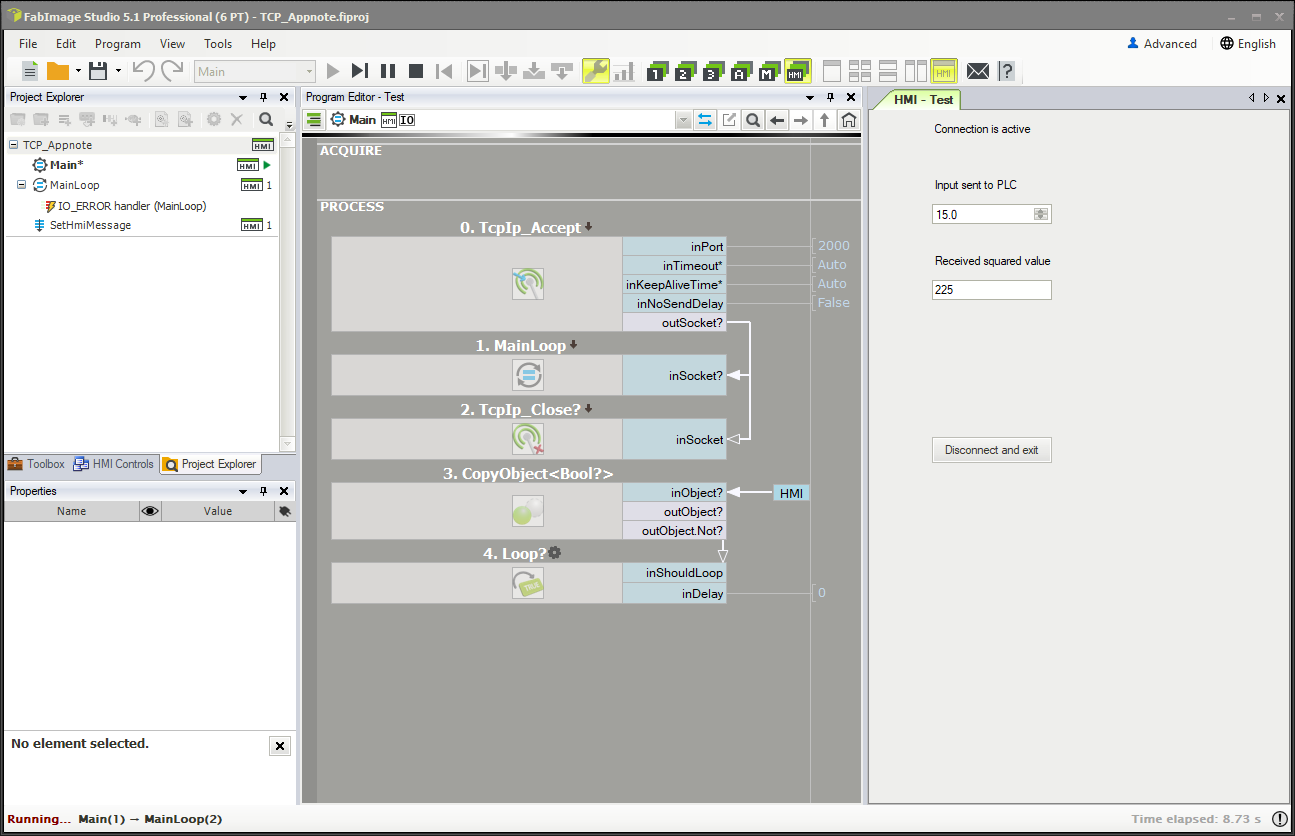Open the Program menu
Image resolution: width=1295 pixels, height=836 pixels.
click(x=118, y=44)
